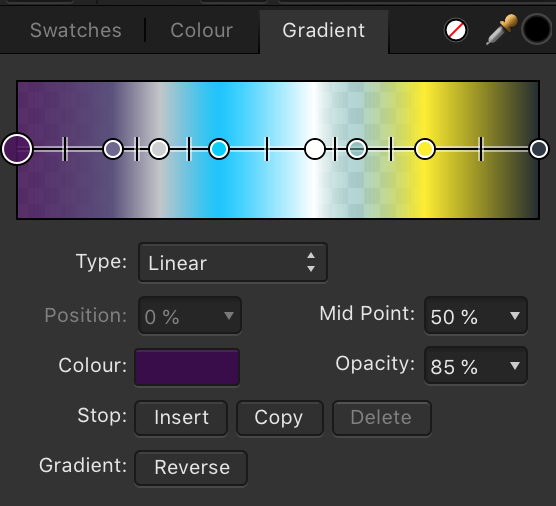
Task: Switch to the Swatches tab
Action: 76,30
